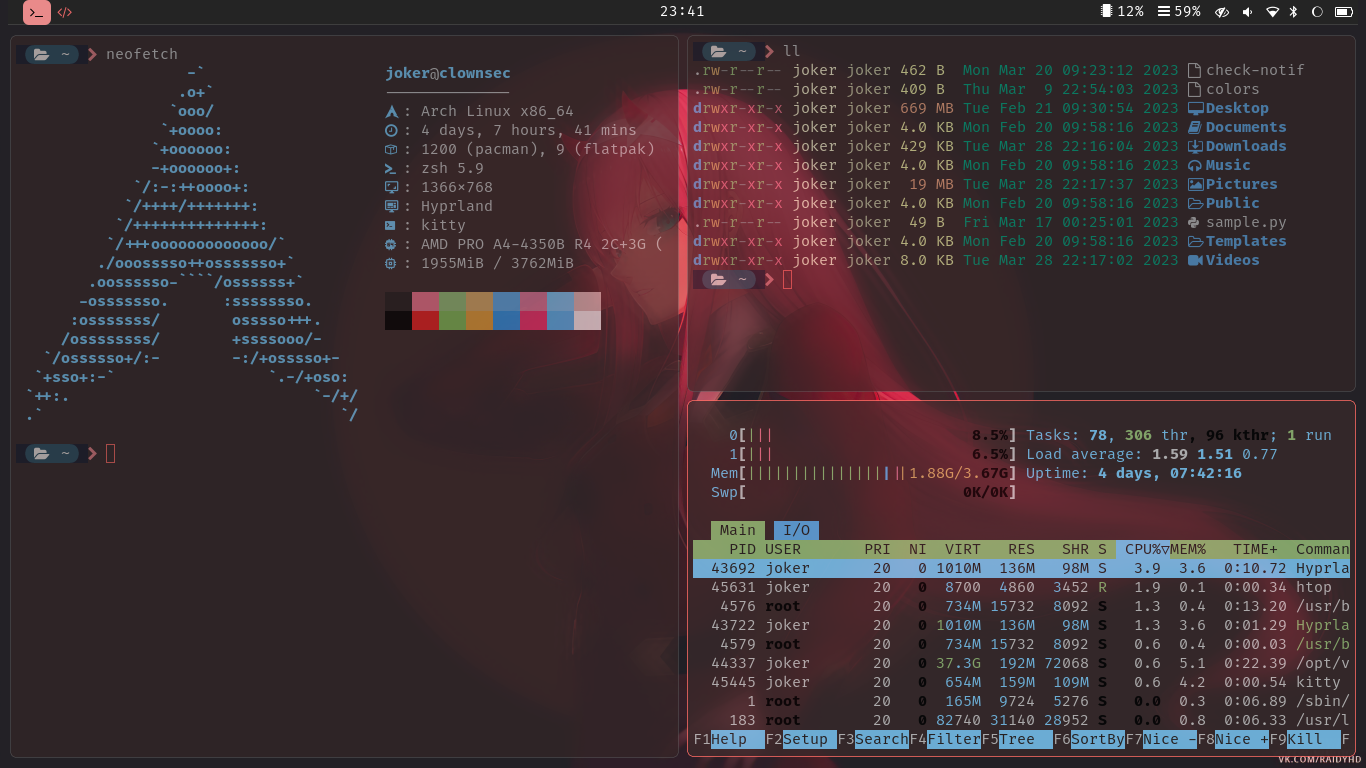The height and width of the screenshot is (768, 1366).
Task: Click the terminal icon beside kitty
Action: click(392, 225)
